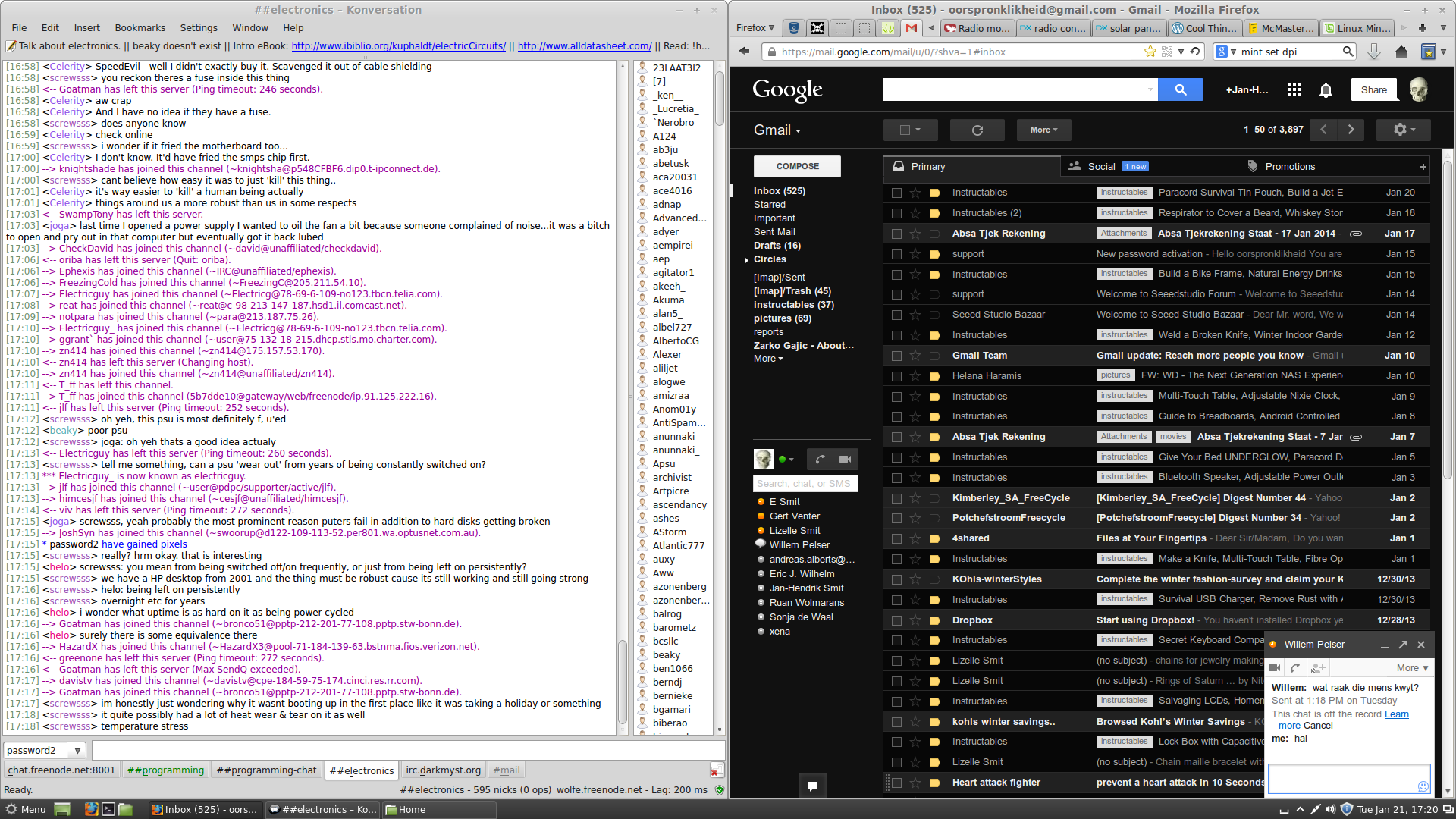The image size is (1456, 819).
Task: Select the Gmail Team message checkbox
Action: [x=896, y=356]
